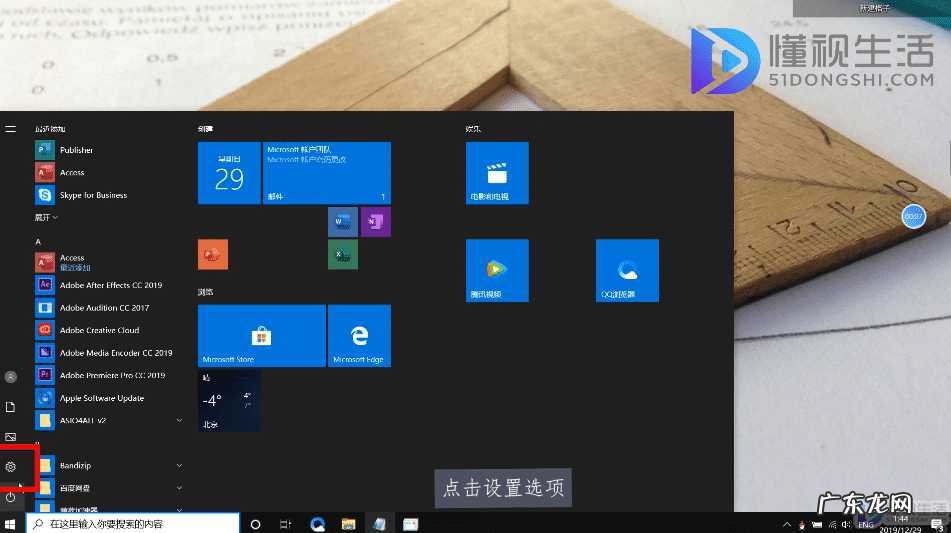
Task: Open the PowerPoint tile
Action: point(213,255)
